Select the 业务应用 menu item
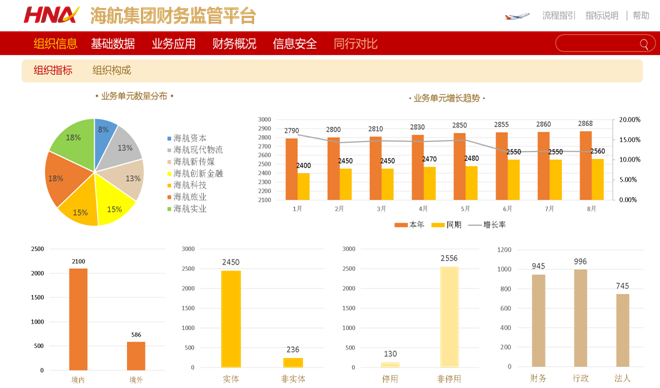This screenshot has height=388, width=660. pos(173,44)
